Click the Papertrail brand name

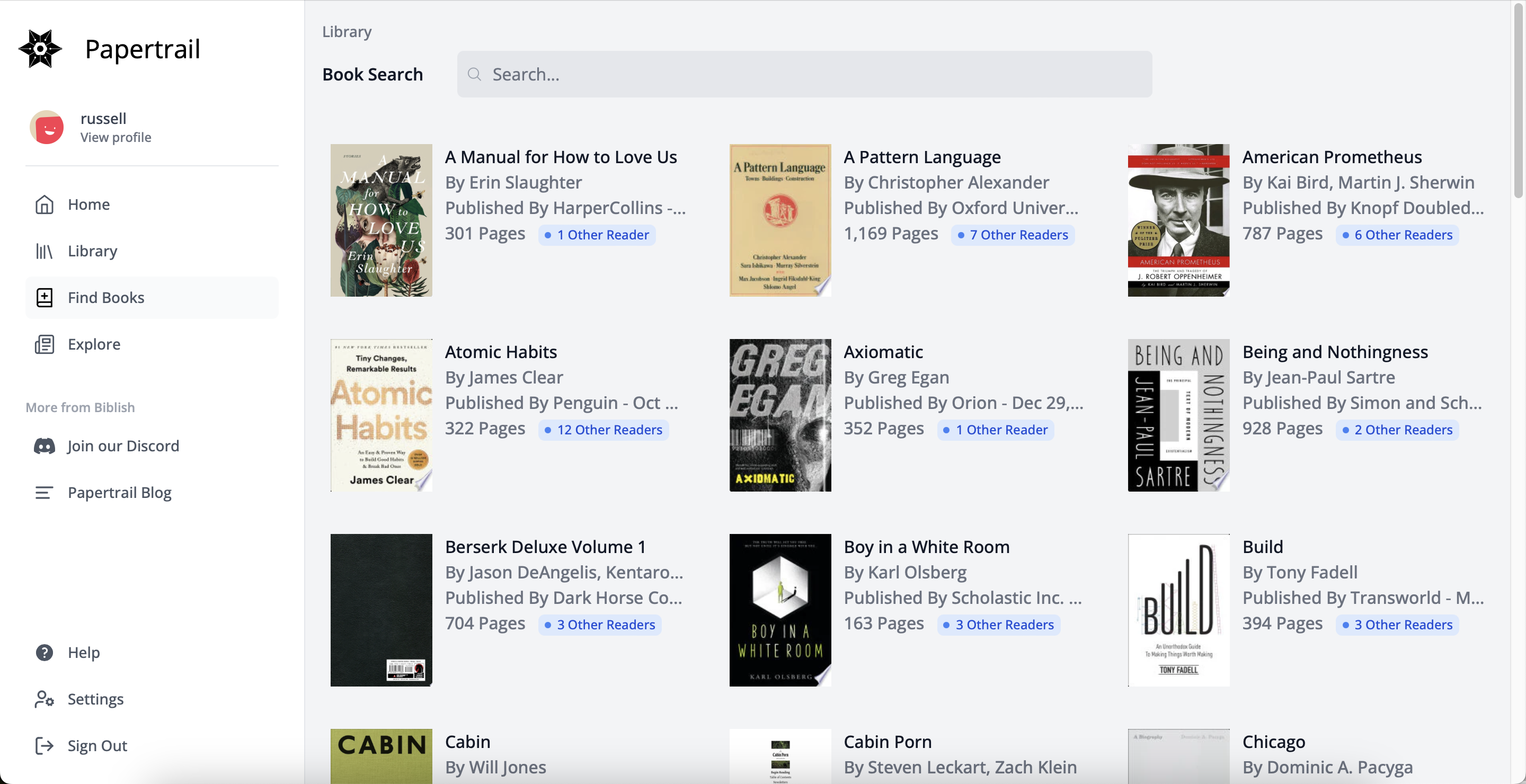click(142, 49)
